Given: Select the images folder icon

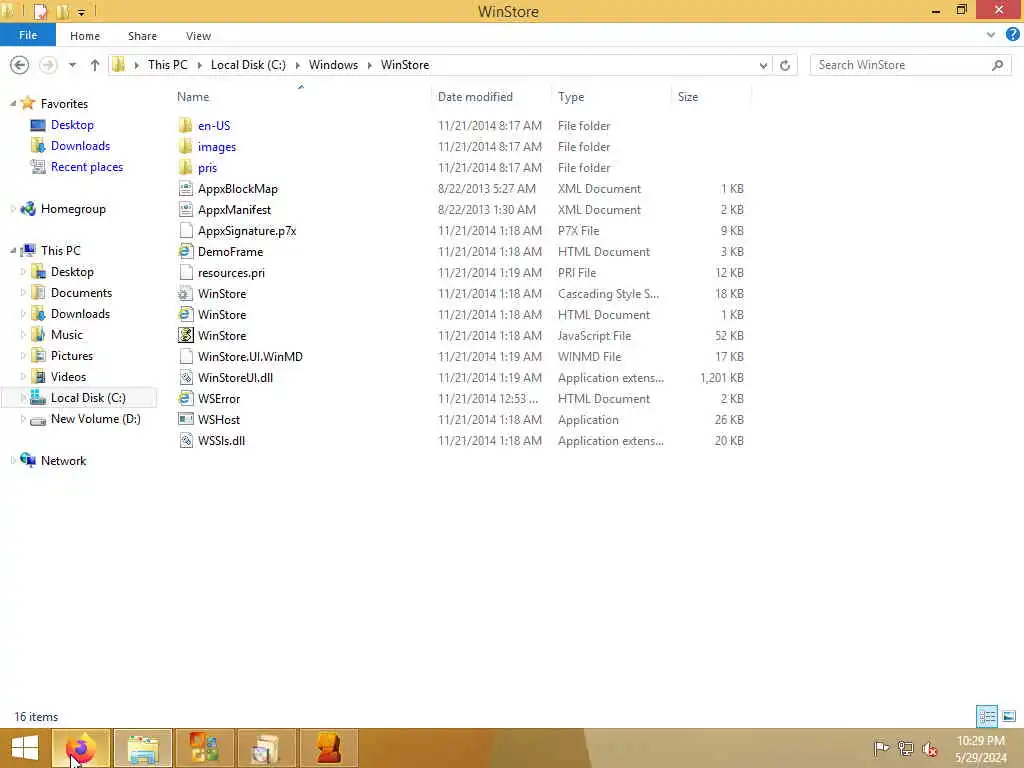Looking at the screenshot, I should click(x=185, y=146).
